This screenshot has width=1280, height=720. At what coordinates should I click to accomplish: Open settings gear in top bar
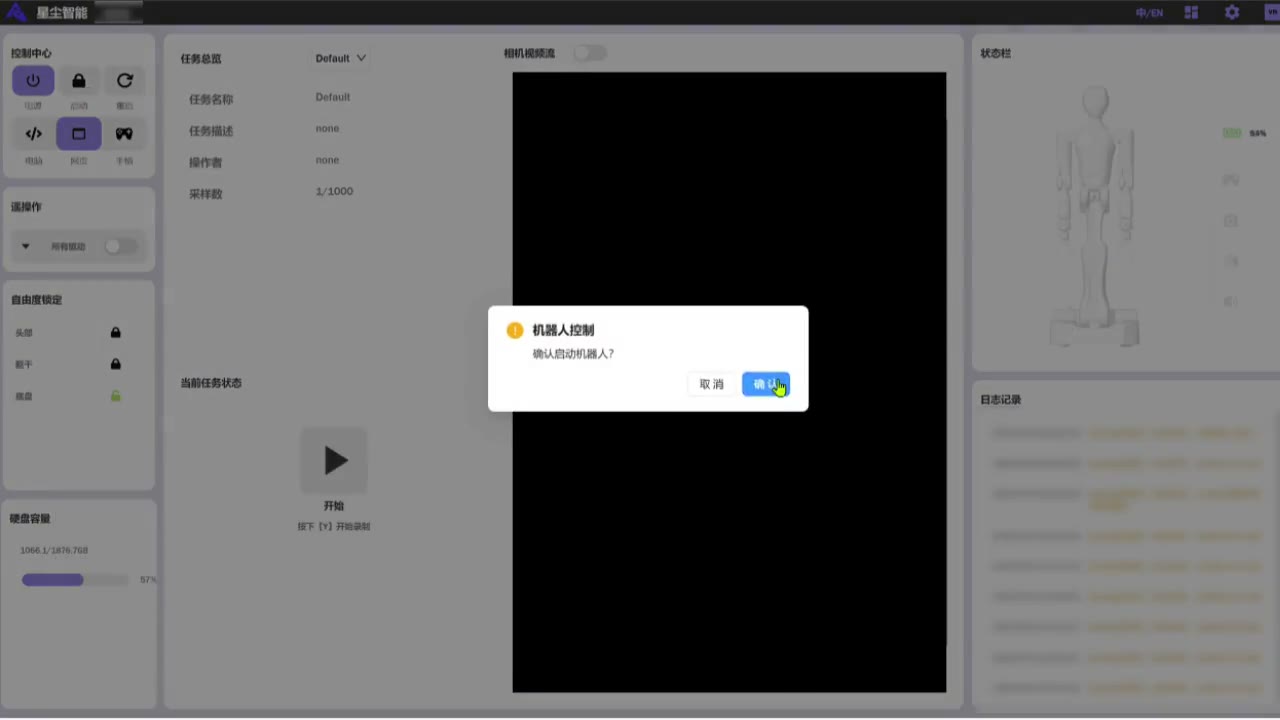1232,13
